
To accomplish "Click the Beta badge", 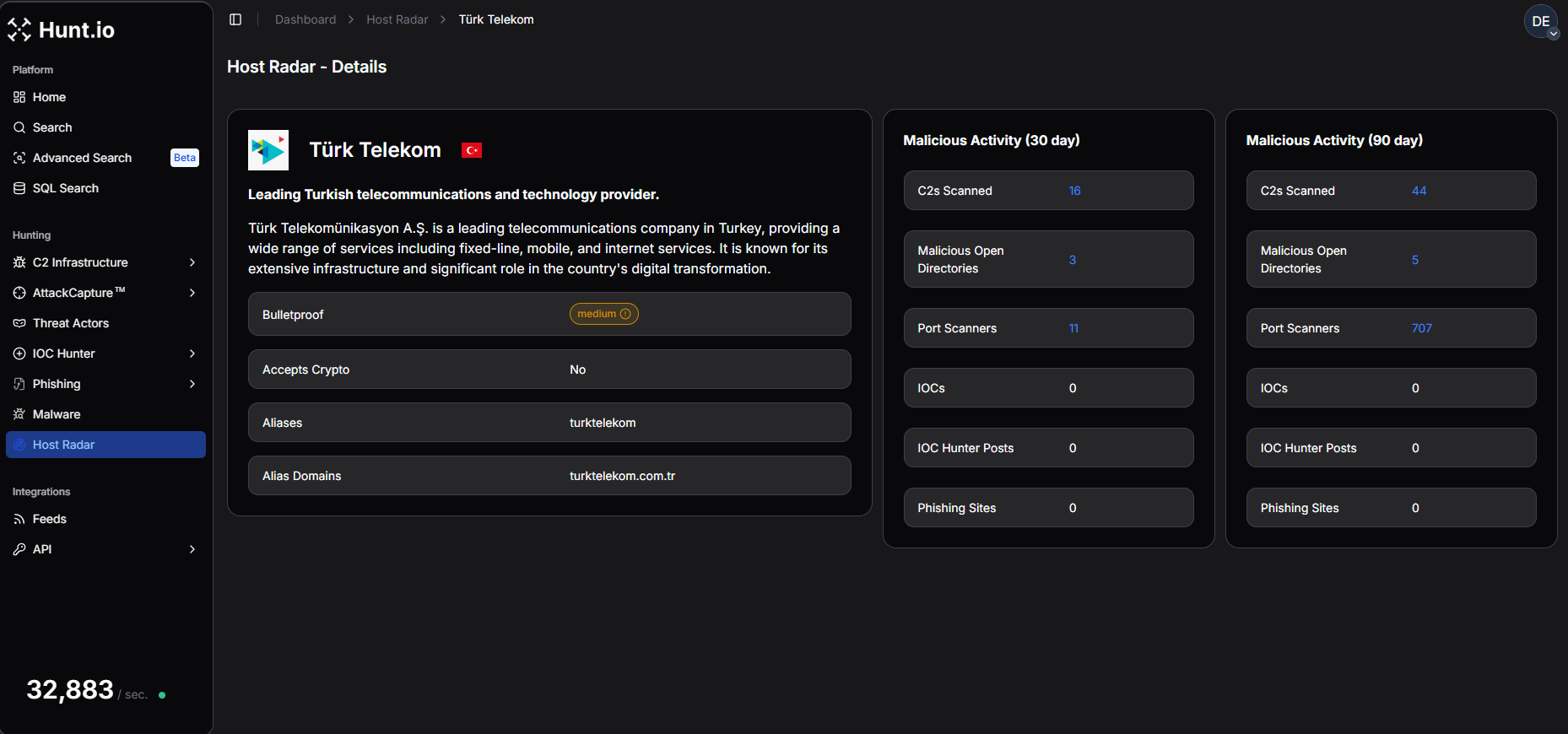I will (185, 158).
